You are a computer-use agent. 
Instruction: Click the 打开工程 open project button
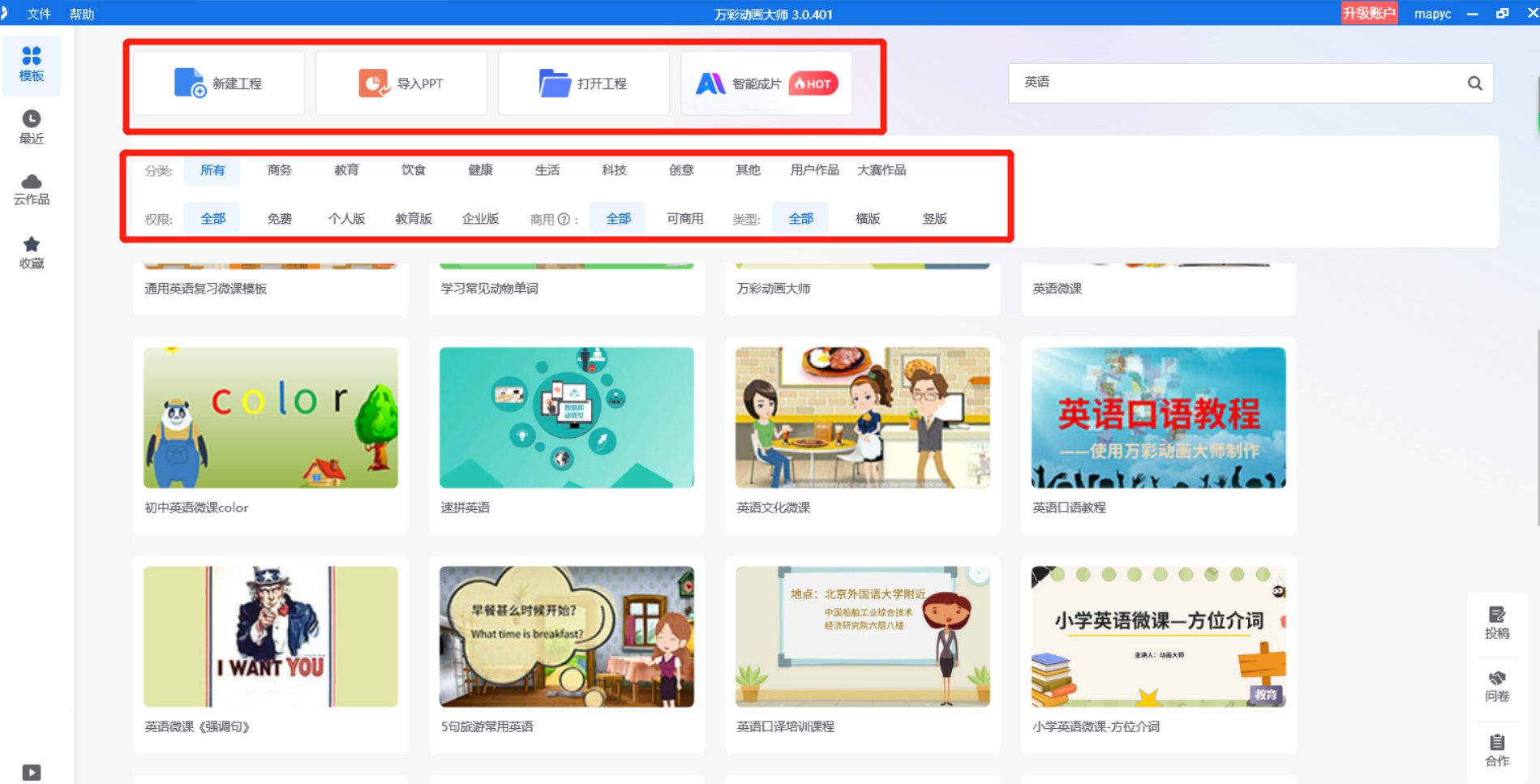point(584,84)
